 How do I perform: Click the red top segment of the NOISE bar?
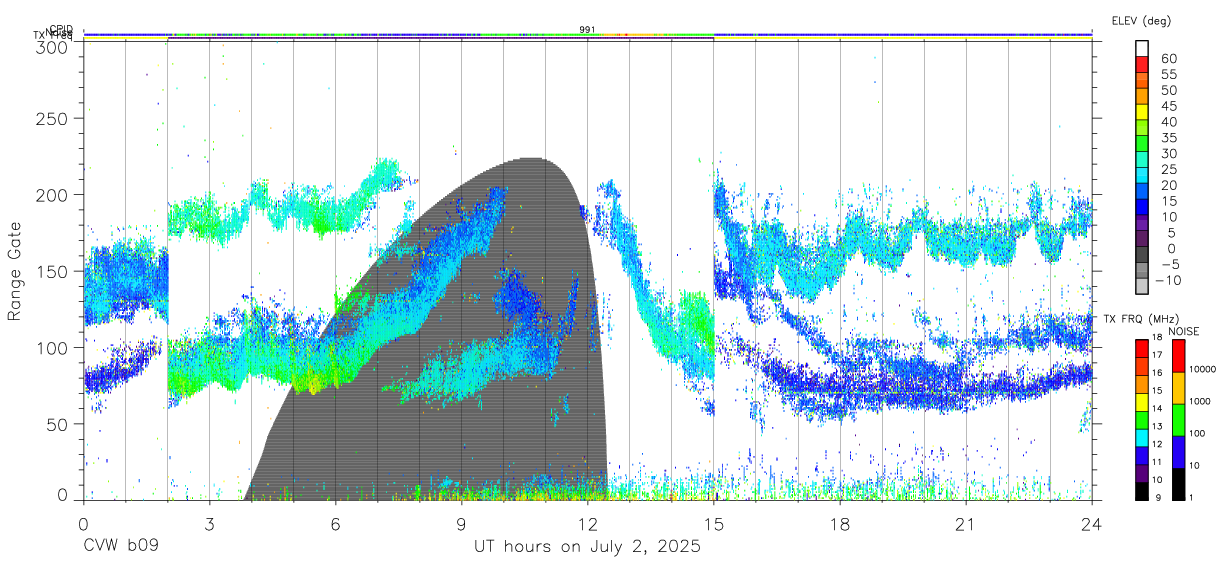coord(1177,355)
